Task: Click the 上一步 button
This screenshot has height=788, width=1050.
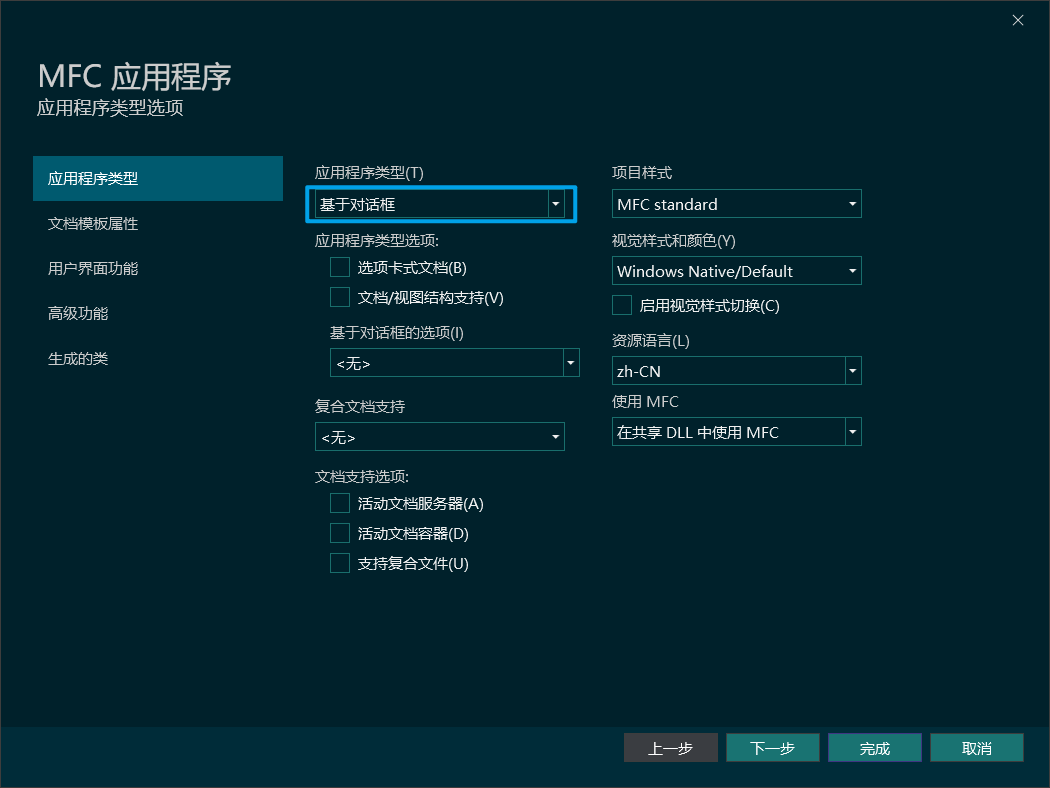Action: [x=670, y=748]
